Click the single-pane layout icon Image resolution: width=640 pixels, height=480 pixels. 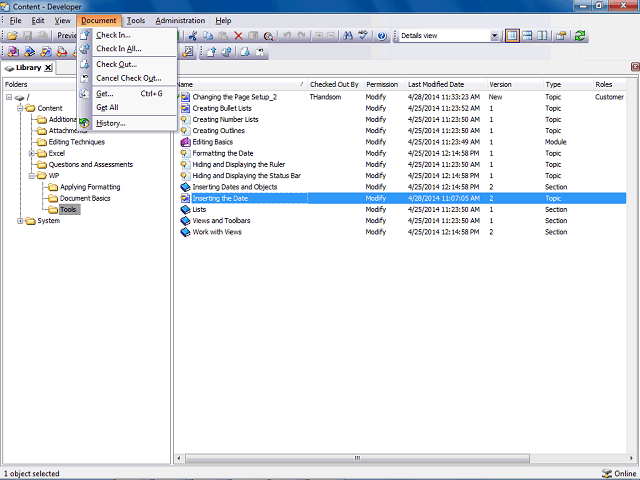(512, 36)
